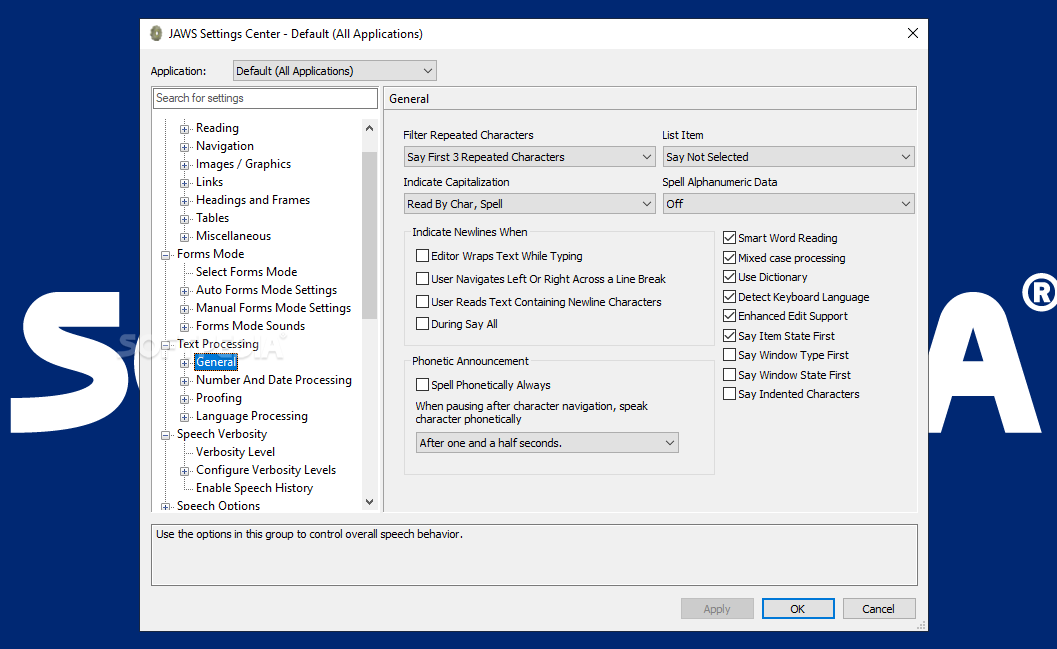Open Indicate Capitalization dropdown
The width and height of the screenshot is (1057, 649).
[x=529, y=204]
